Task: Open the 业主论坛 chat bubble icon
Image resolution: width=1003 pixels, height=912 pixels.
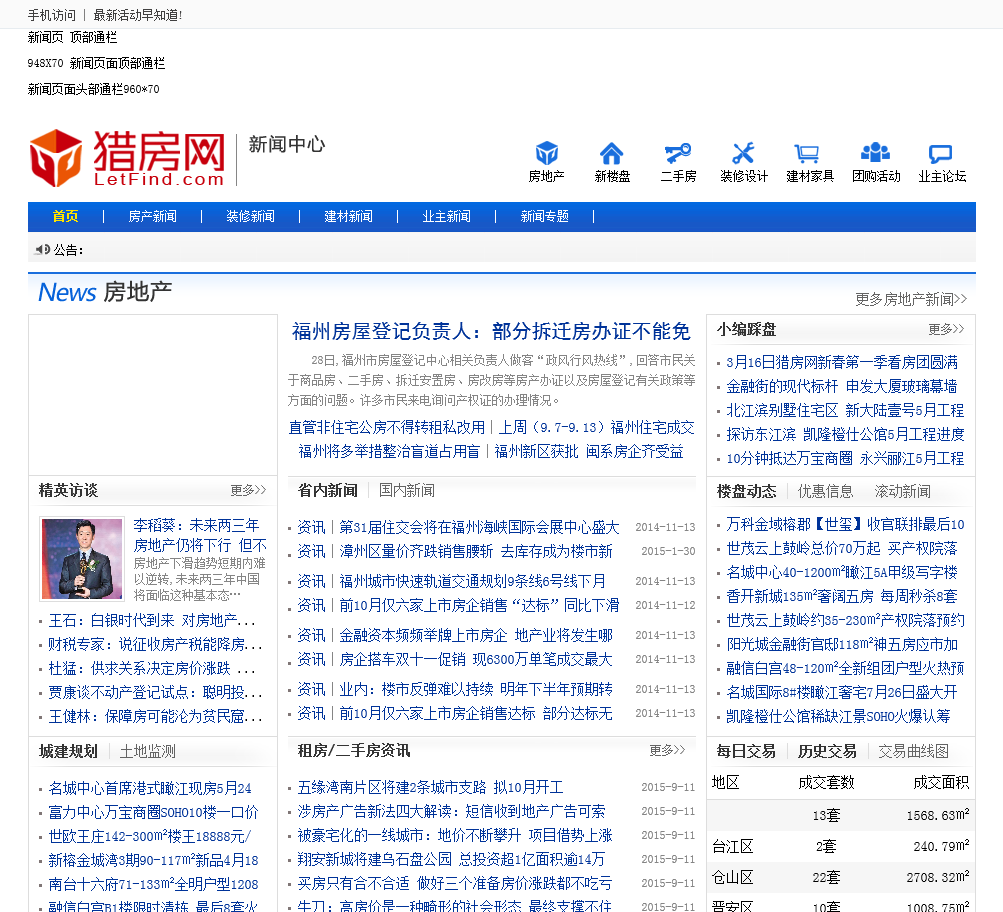Action: [x=940, y=154]
